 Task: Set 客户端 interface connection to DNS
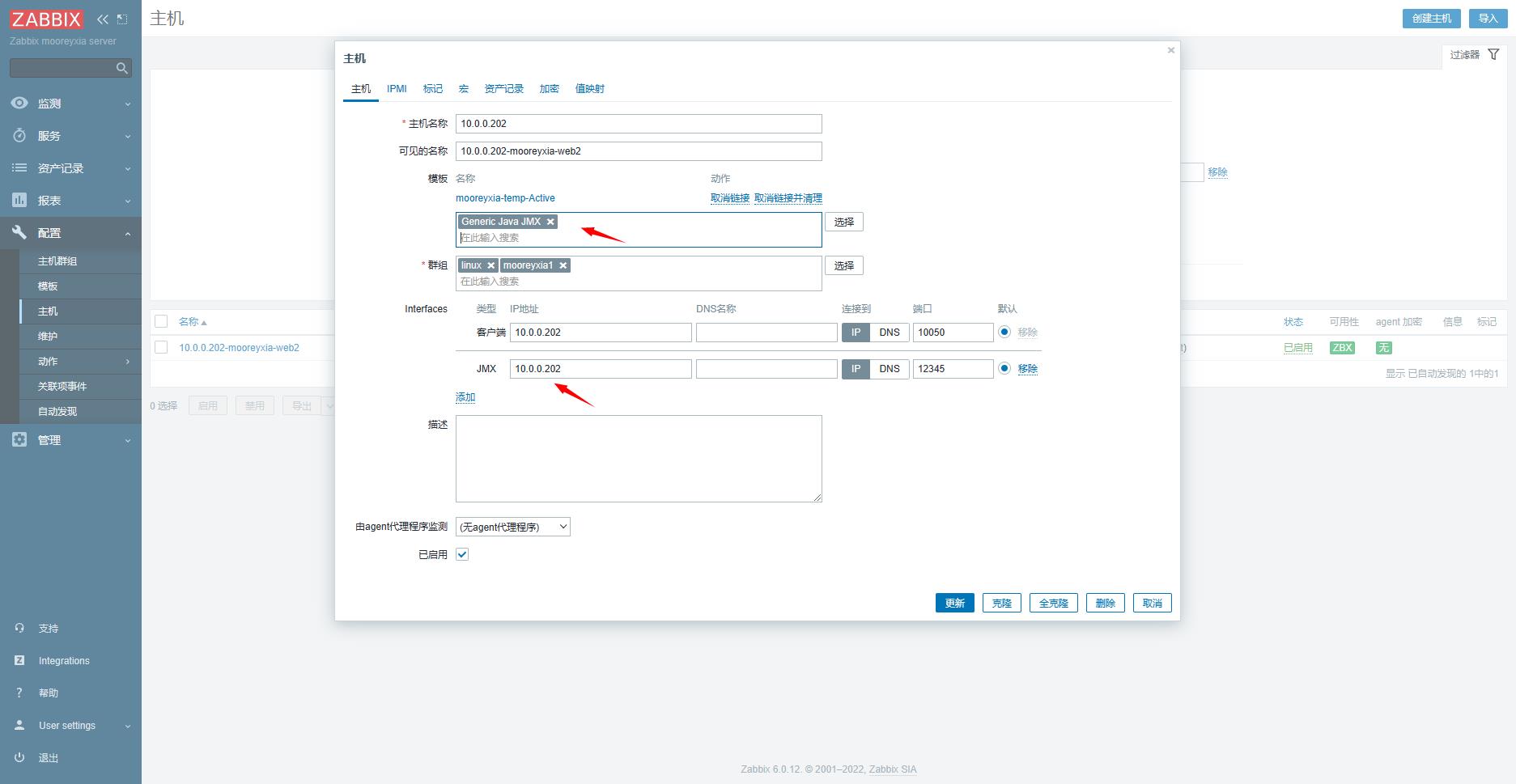pyautogui.click(x=890, y=333)
